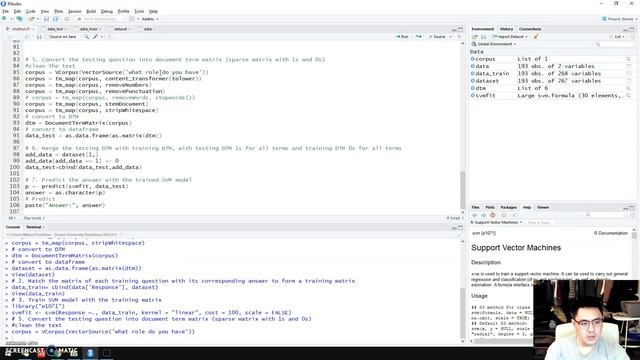Open the Source button dropdown arrow
The image size is (640, 360).
451,37
